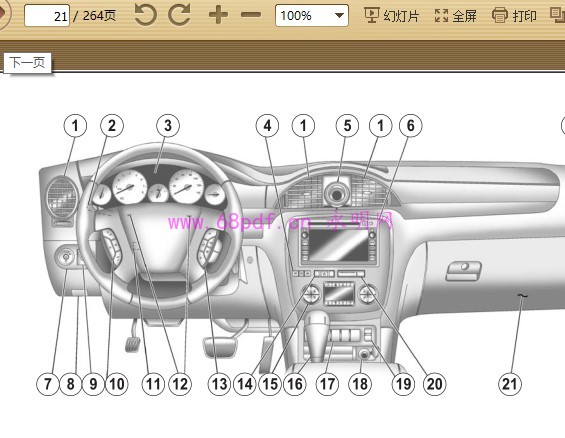Click the rotate clockwise icon
Image resolution: width=565 pixels, height=438 pixels.
pos(179,15)
